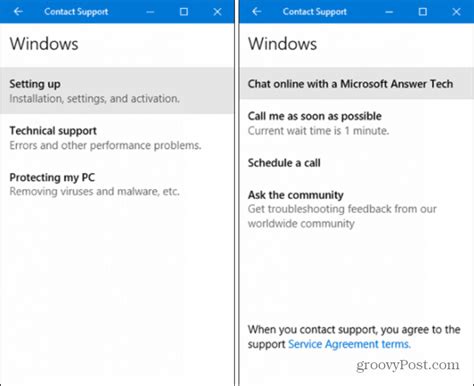Open the Service Agreement terms link
Image resolution: width=474 pixels, height=386 pixels.
(x=349, y=344)
